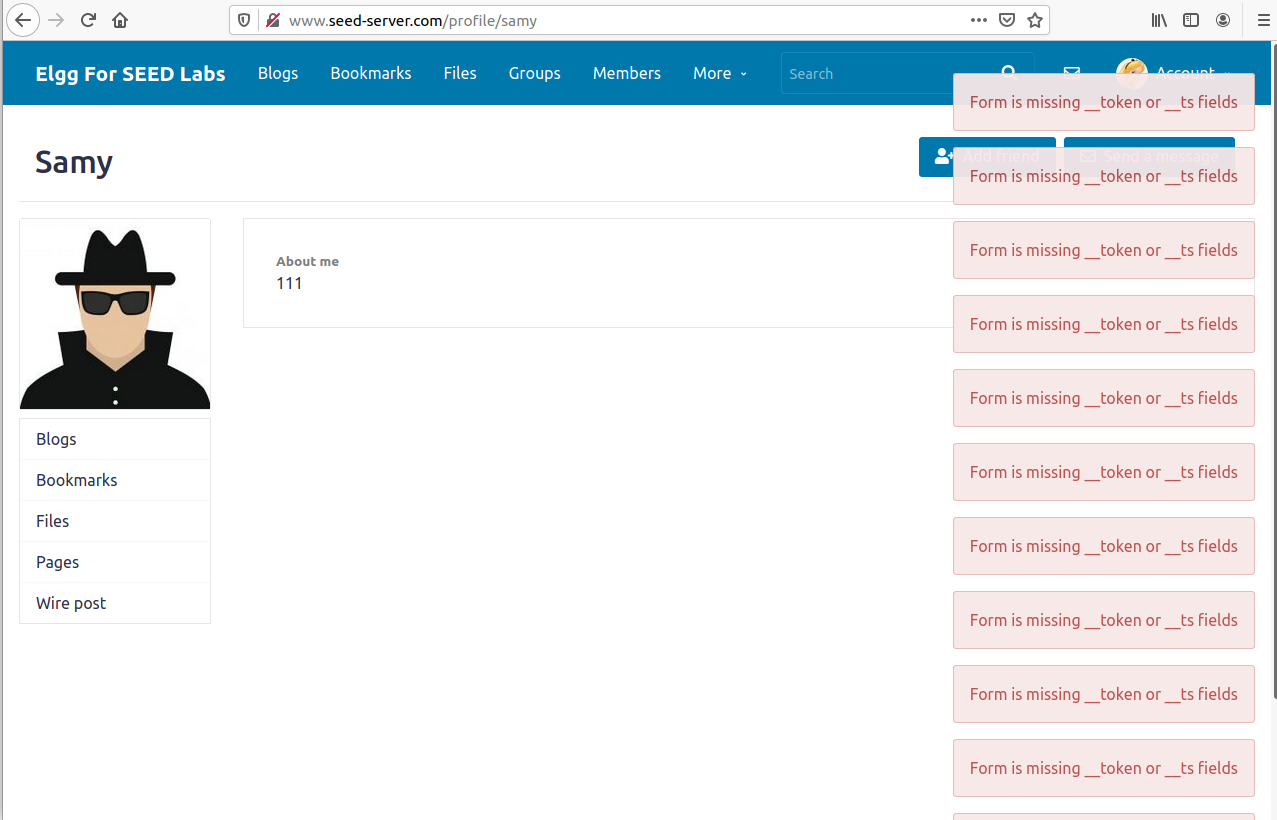The height and width of the screenshot is (820, 1277).
Task: Click the Elgg For SEED Labs site title
Action: pos(130,74)
